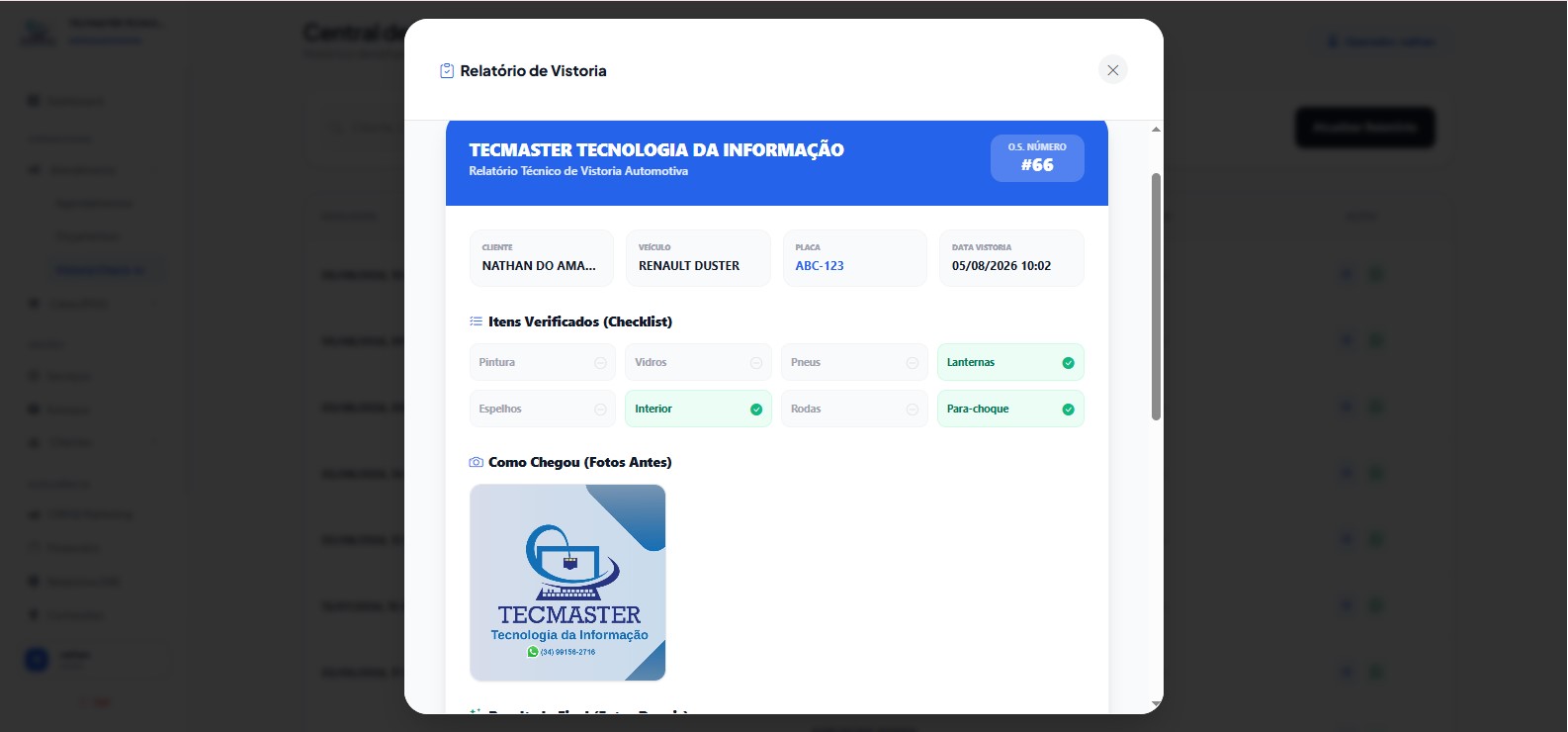Viewport: 1568px width, 732px height.
Task: Click the vehicle name RENAULT DUSTER
Action: (689, 266)
